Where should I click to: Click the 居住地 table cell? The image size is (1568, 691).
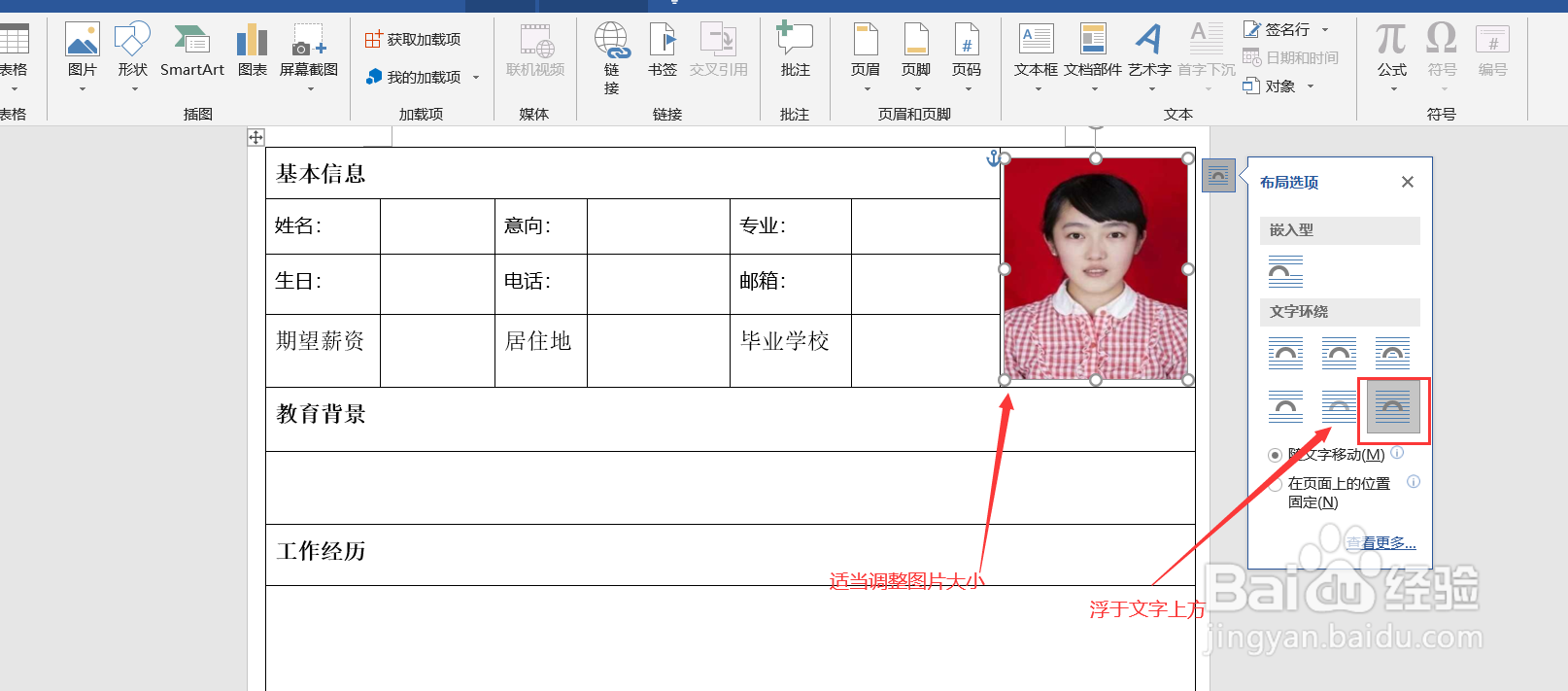coord(541,351)
